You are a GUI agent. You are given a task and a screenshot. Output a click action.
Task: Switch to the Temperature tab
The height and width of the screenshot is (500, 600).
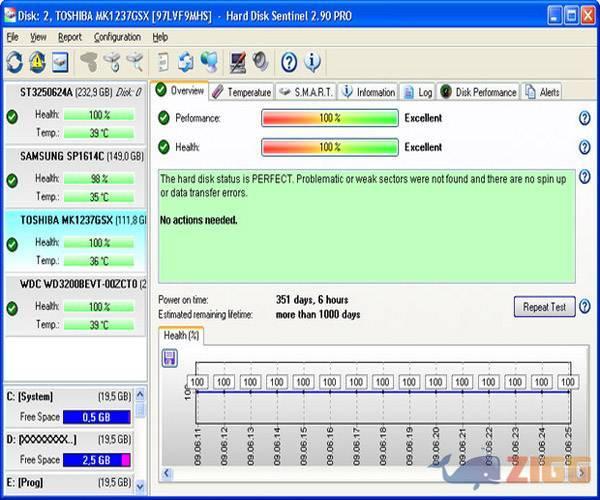click(242, 92)
